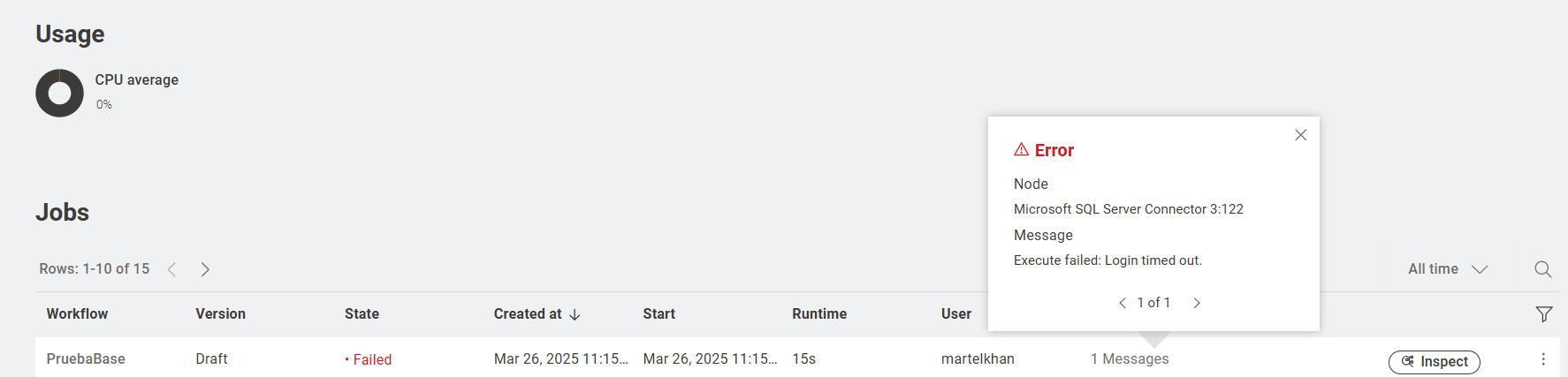Open the three-dot menu for PruebaBase job
This screenshot has height=377, width=1568.
pos(1542,359)
